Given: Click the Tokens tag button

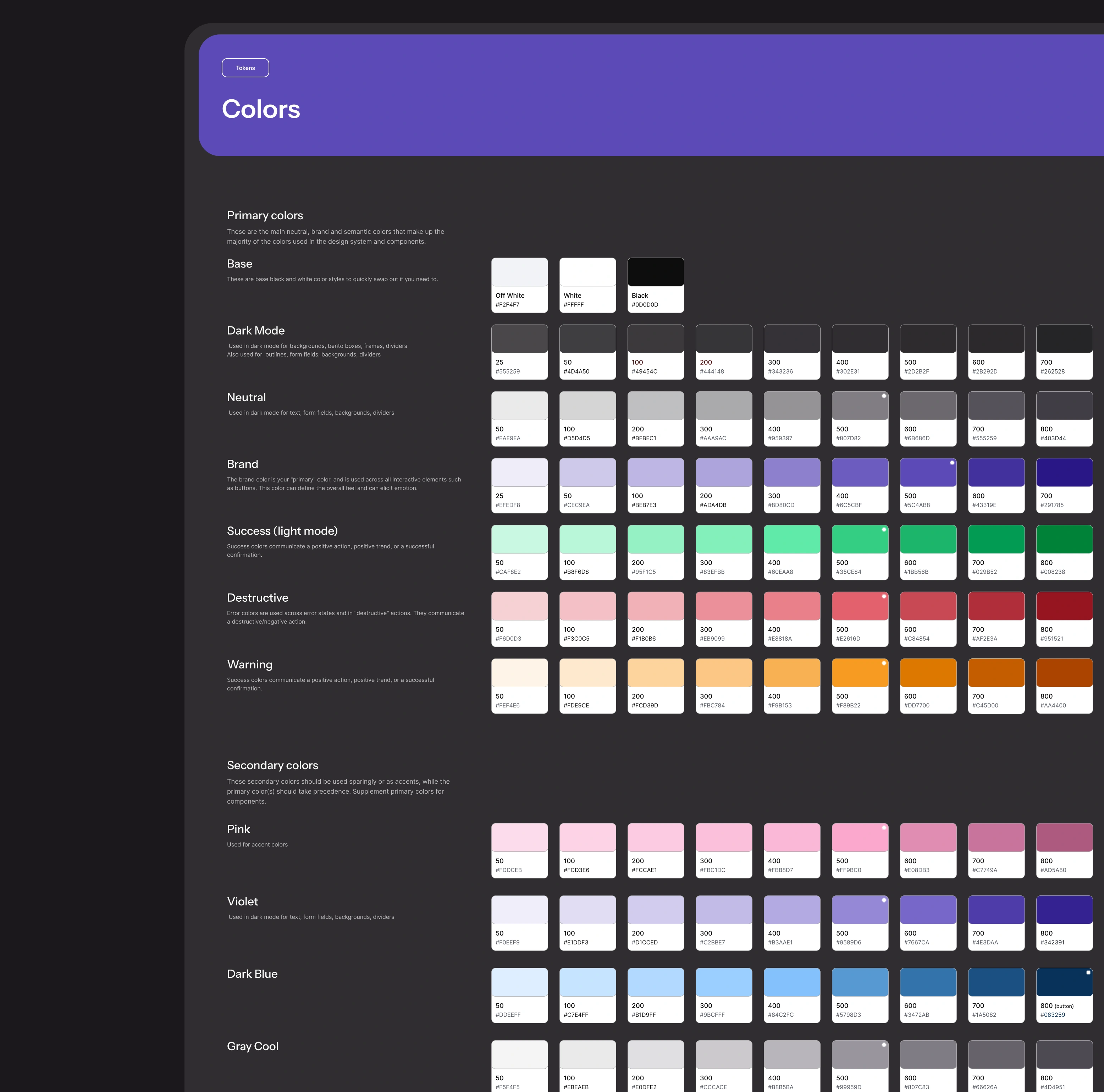Looking at the screenshot, I should coord(245,68).
